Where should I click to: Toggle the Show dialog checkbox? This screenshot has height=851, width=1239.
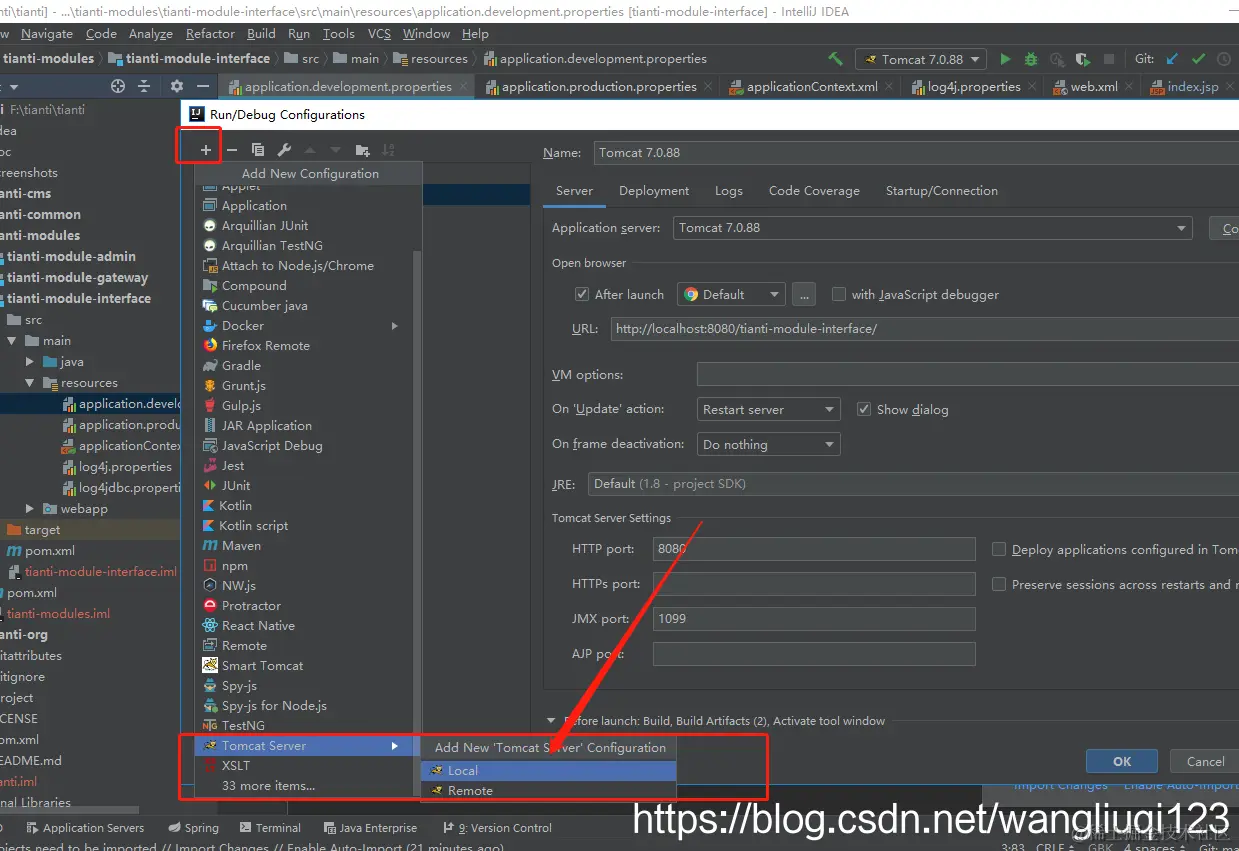pyautogui.click(x=864, y=409)
